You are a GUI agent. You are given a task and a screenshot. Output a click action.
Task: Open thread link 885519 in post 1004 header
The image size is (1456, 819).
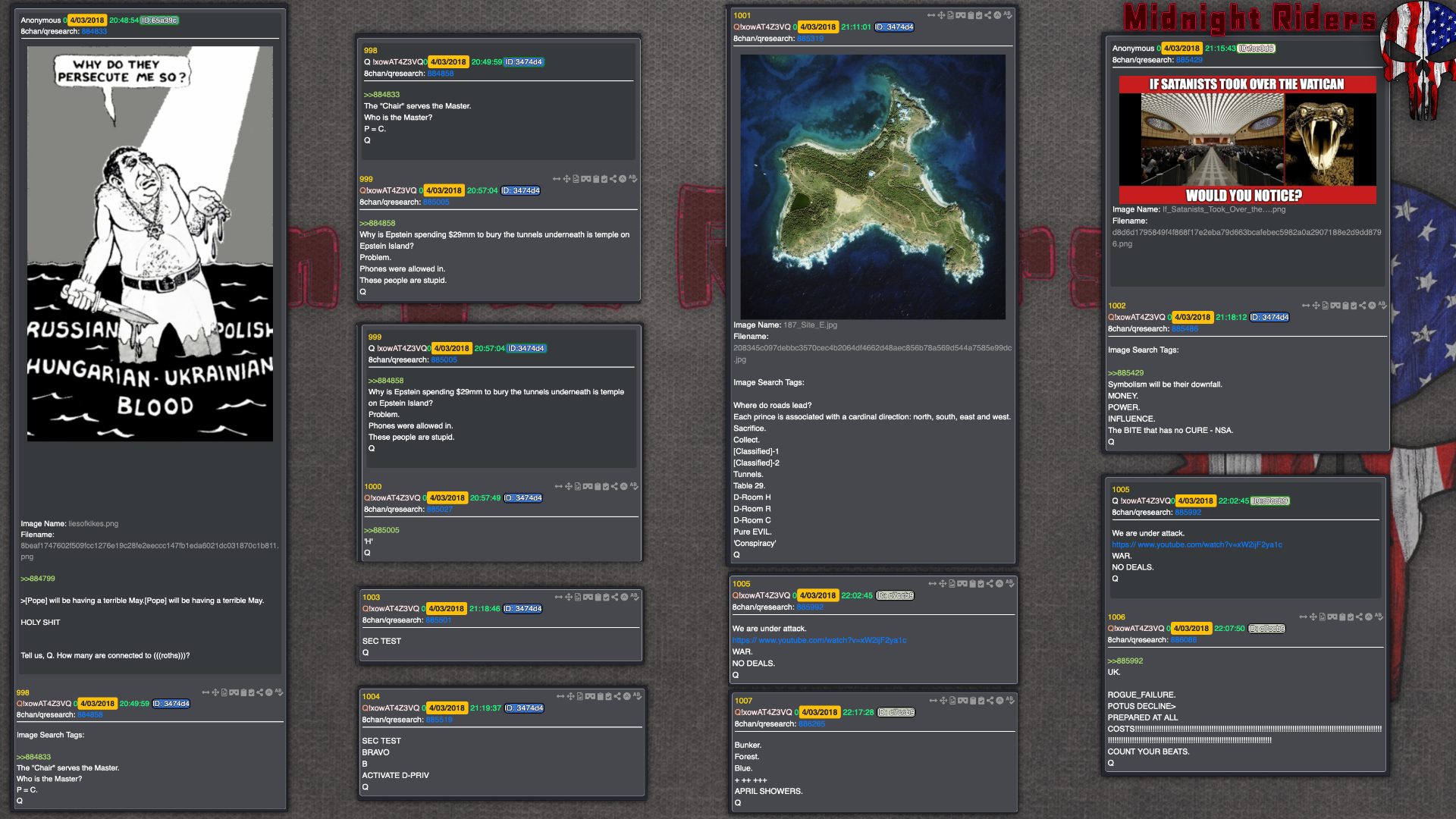pyautogui.click(x=438, y=720)
